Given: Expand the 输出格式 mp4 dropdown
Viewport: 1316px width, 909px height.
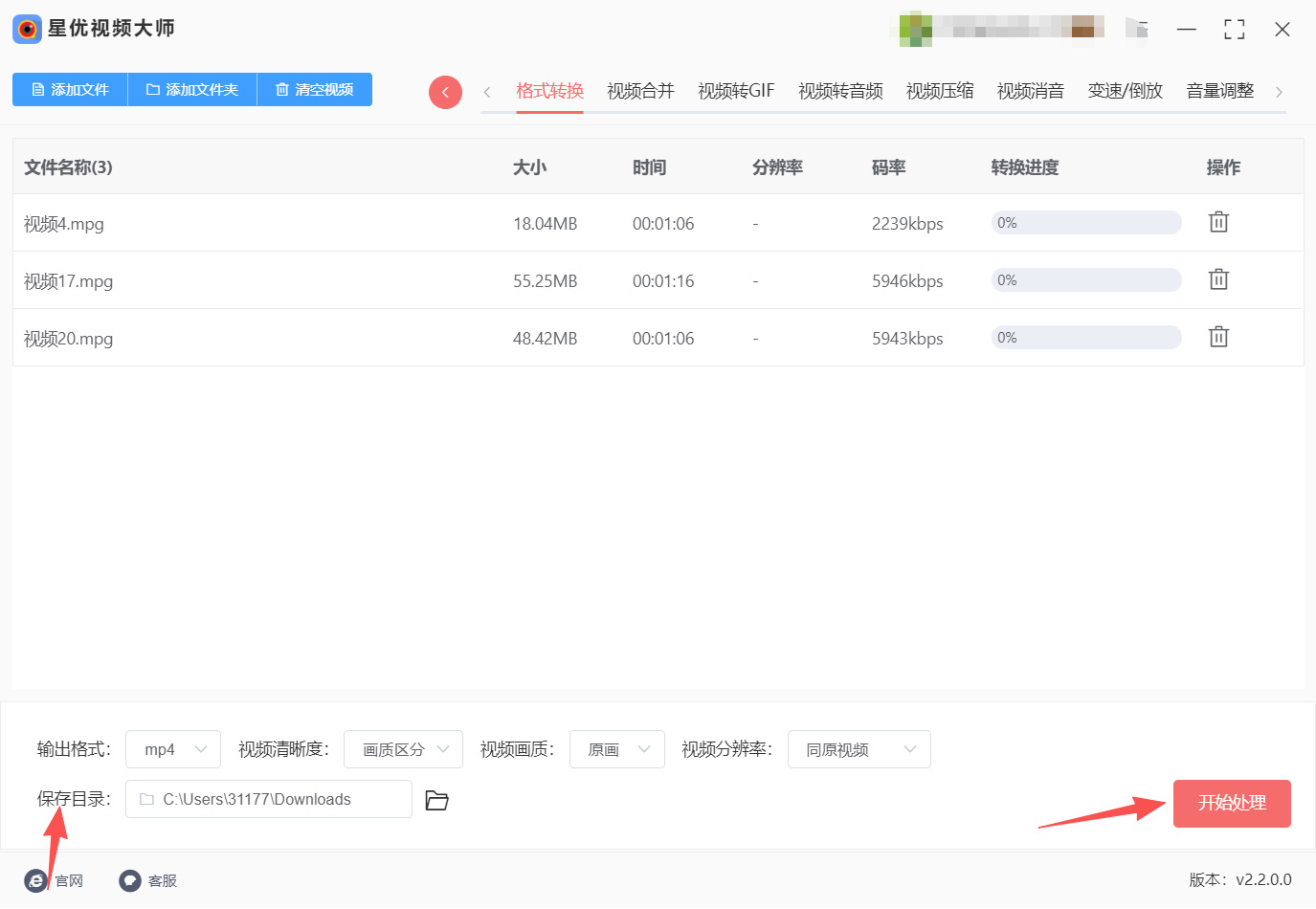Looking at the screenshot, I should (x=173, y=749).
